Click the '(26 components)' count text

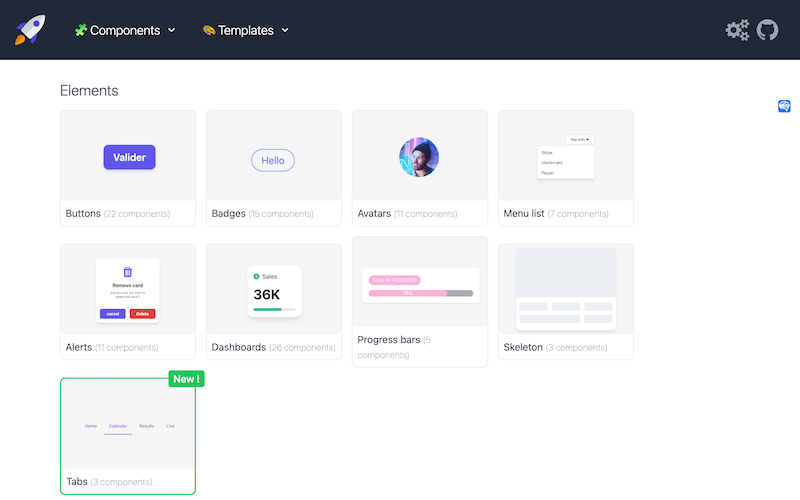[x=302, y=347]
